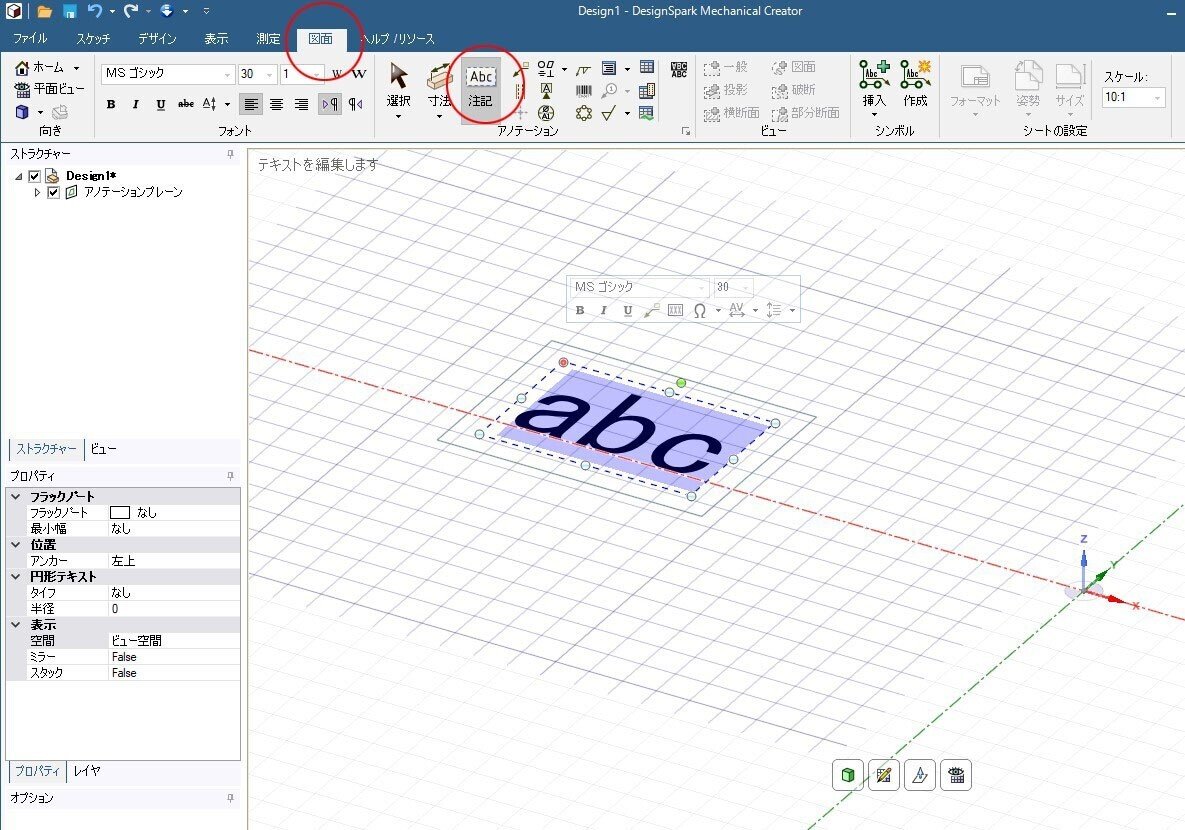Click the 挿入 symbol insert icon
The image size is (1185, 830).
tap(874, 83)
